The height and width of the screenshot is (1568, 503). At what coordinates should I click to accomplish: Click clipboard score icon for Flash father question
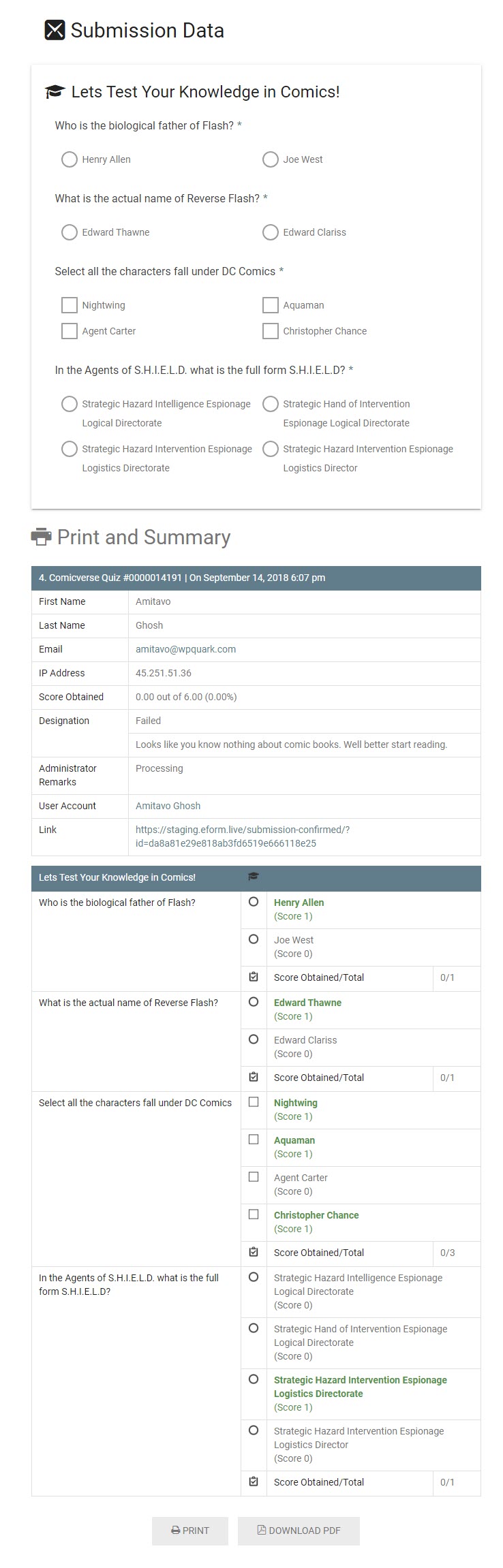(254, 977)
